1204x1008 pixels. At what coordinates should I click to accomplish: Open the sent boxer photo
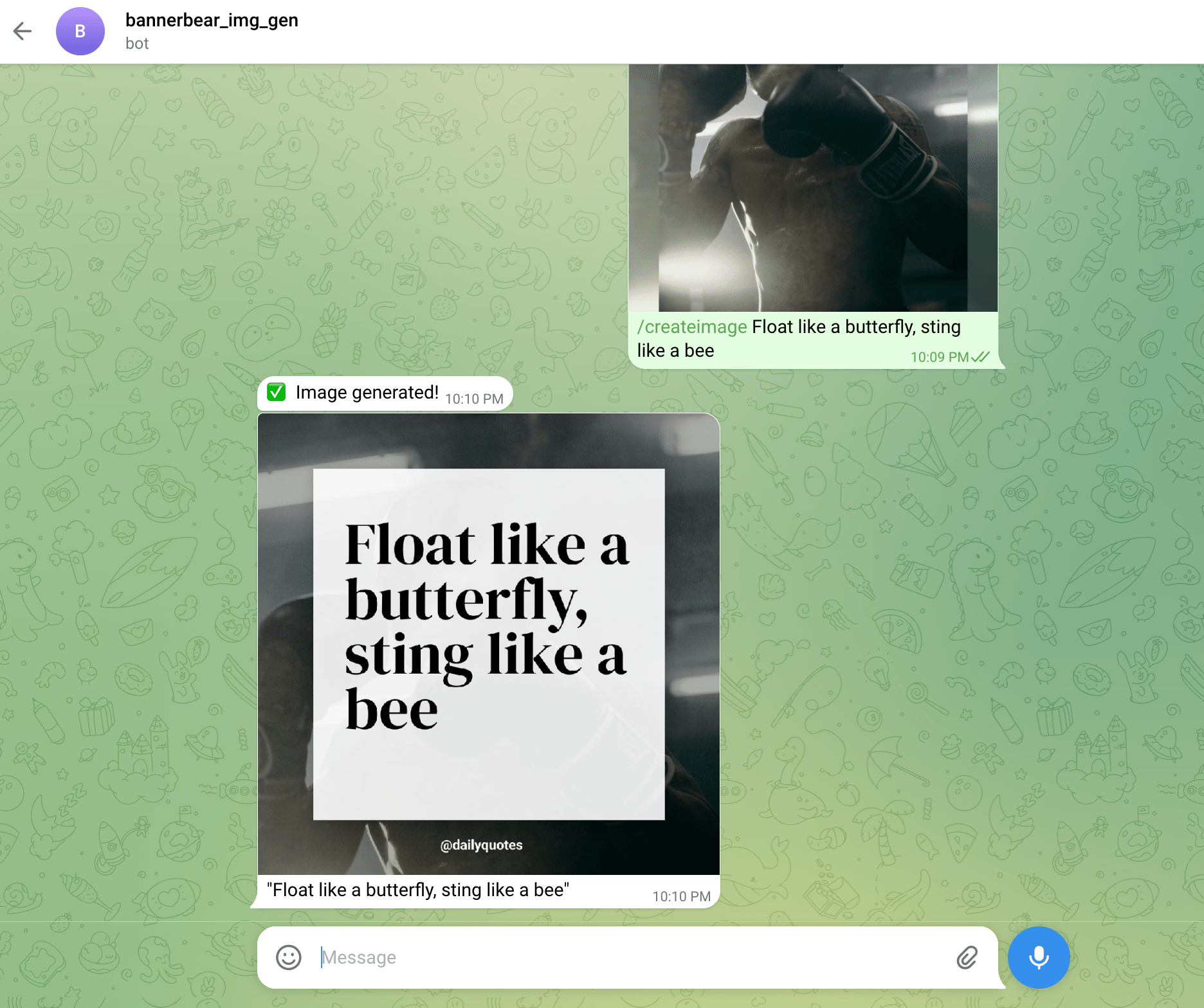tap(813, 188)
